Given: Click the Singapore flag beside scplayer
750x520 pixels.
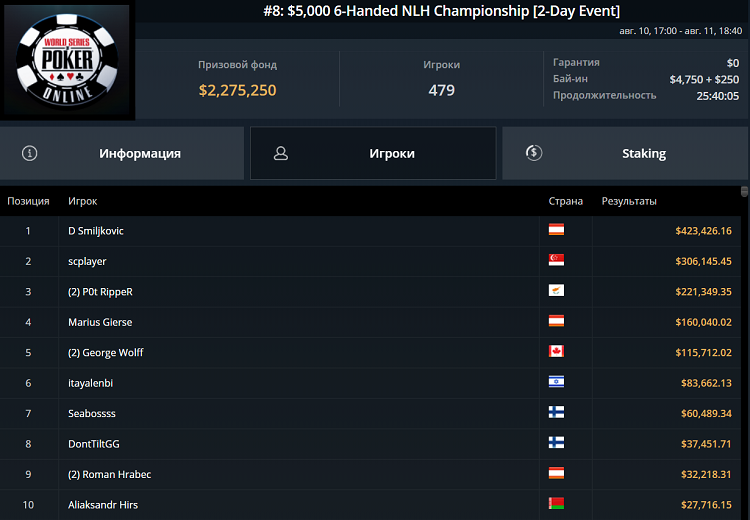Looking at the screenshot, I should pos(556,261).
